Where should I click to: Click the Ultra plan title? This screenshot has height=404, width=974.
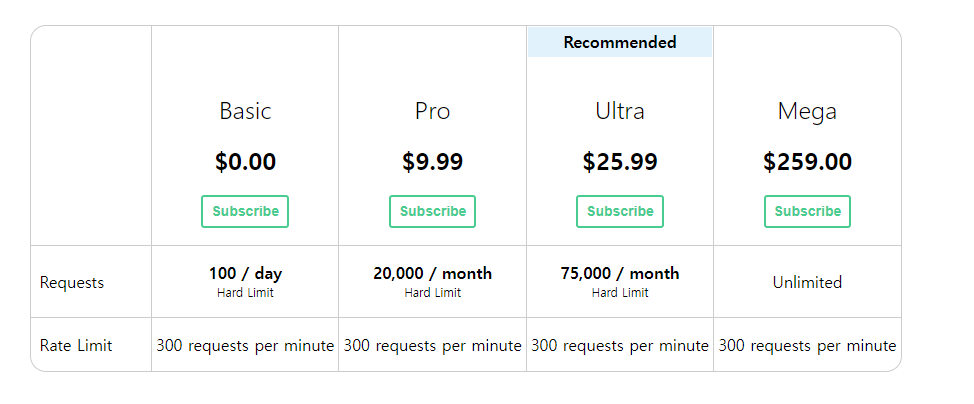point(620,111)
